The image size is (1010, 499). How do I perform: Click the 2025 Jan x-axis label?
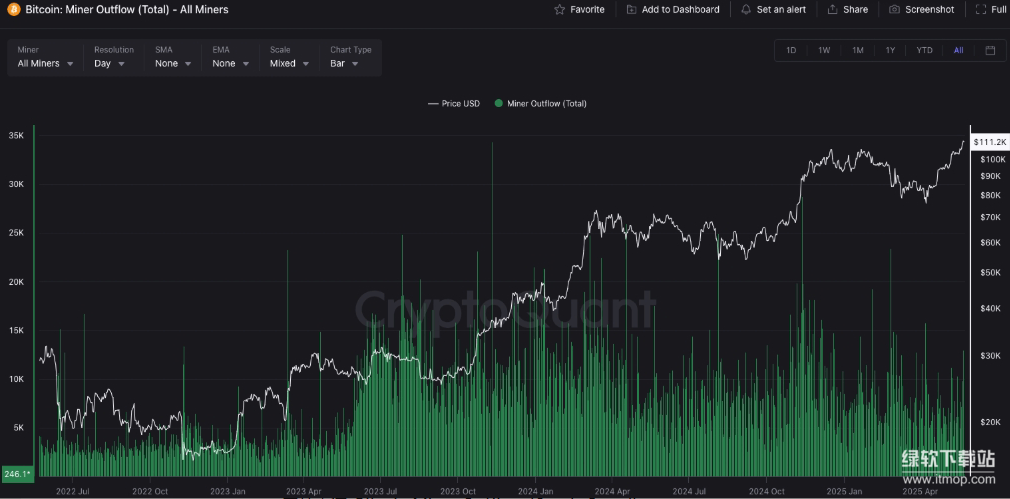pos(844,491)
